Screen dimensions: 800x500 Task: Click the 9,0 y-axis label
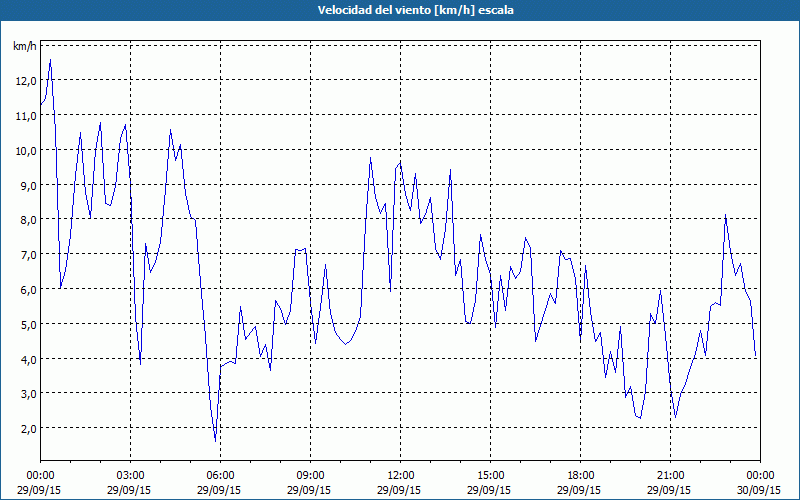click(x=29, y=186)
